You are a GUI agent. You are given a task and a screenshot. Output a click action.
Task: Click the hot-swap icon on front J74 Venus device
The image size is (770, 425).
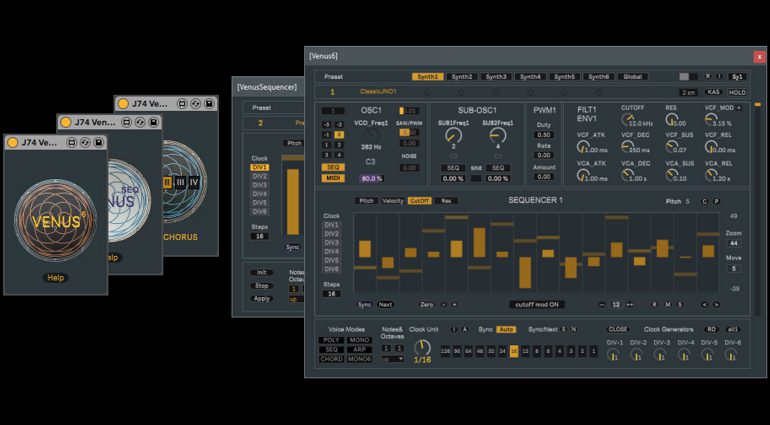86,144
